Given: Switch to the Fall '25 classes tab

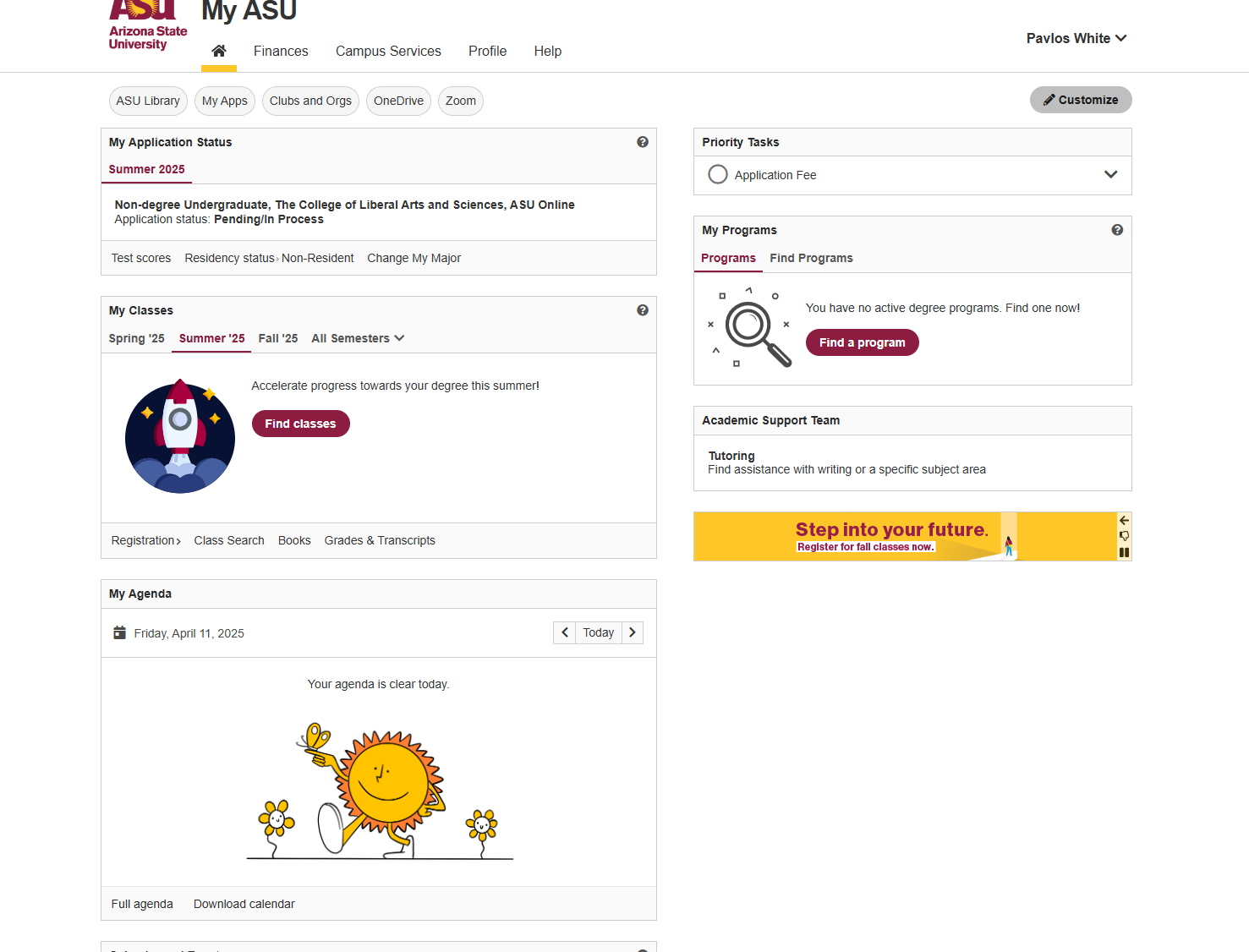Looking at the screenshot, I should 278,338.
